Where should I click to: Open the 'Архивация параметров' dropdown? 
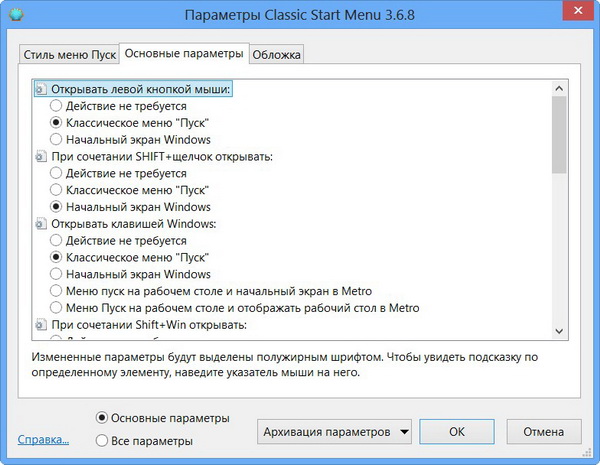pos(335,431)
